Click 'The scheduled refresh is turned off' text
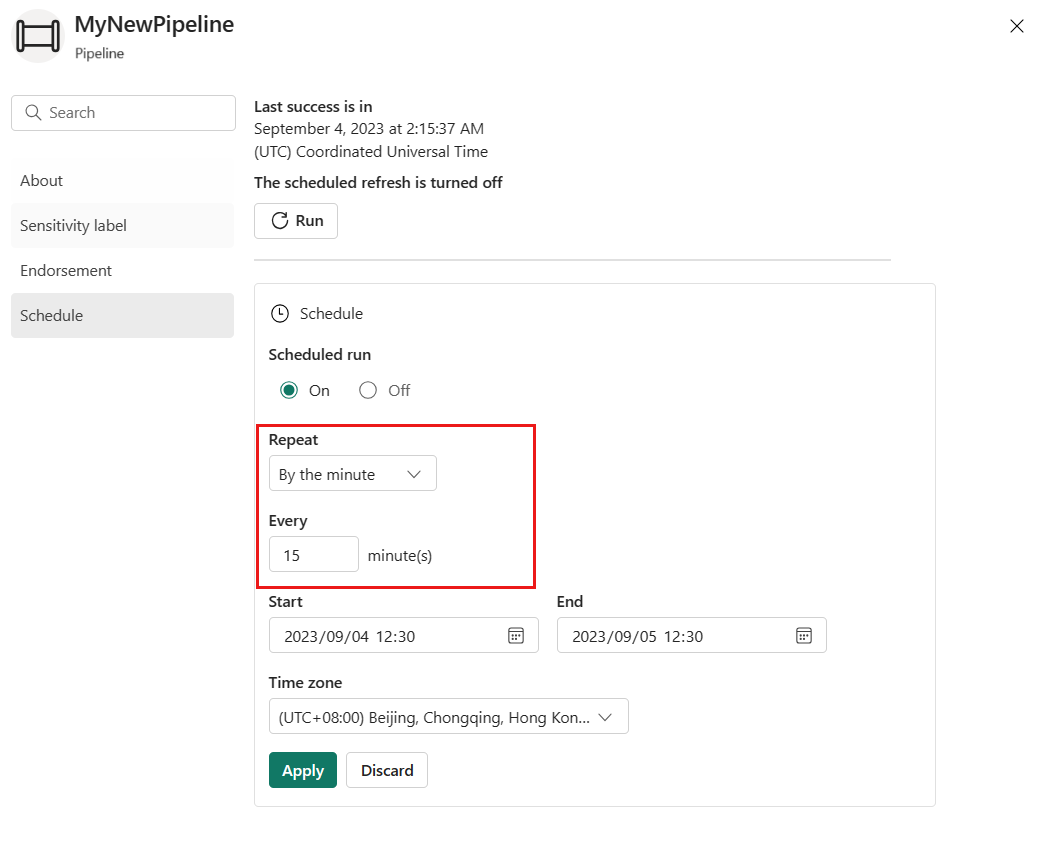 tap(378, 182)
